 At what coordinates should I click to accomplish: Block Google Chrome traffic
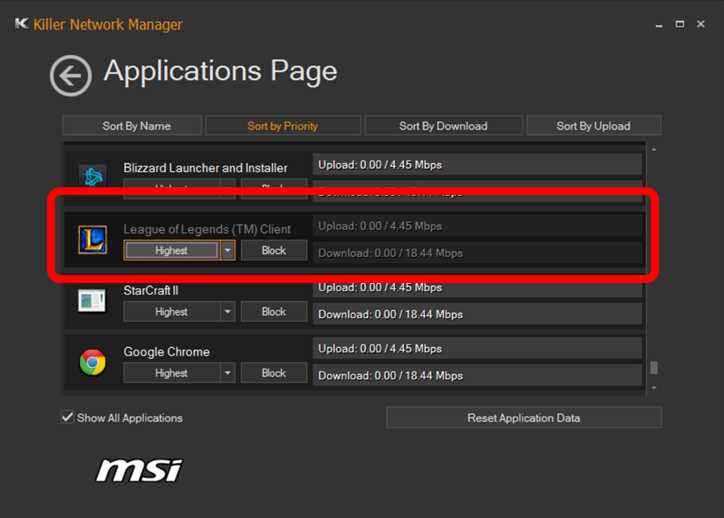tap(274, 373)
